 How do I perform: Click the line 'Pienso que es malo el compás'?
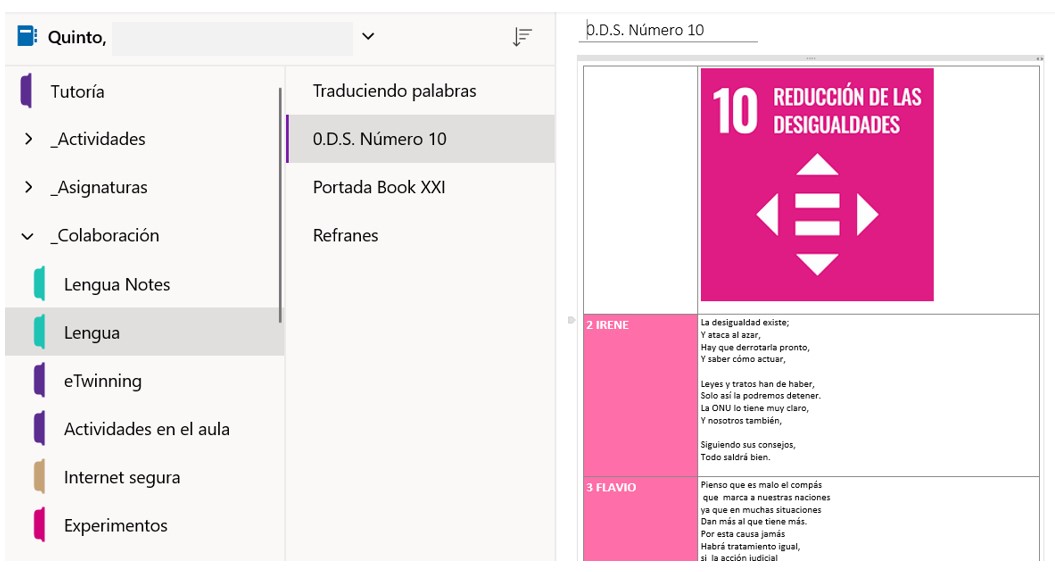point(761,485)
